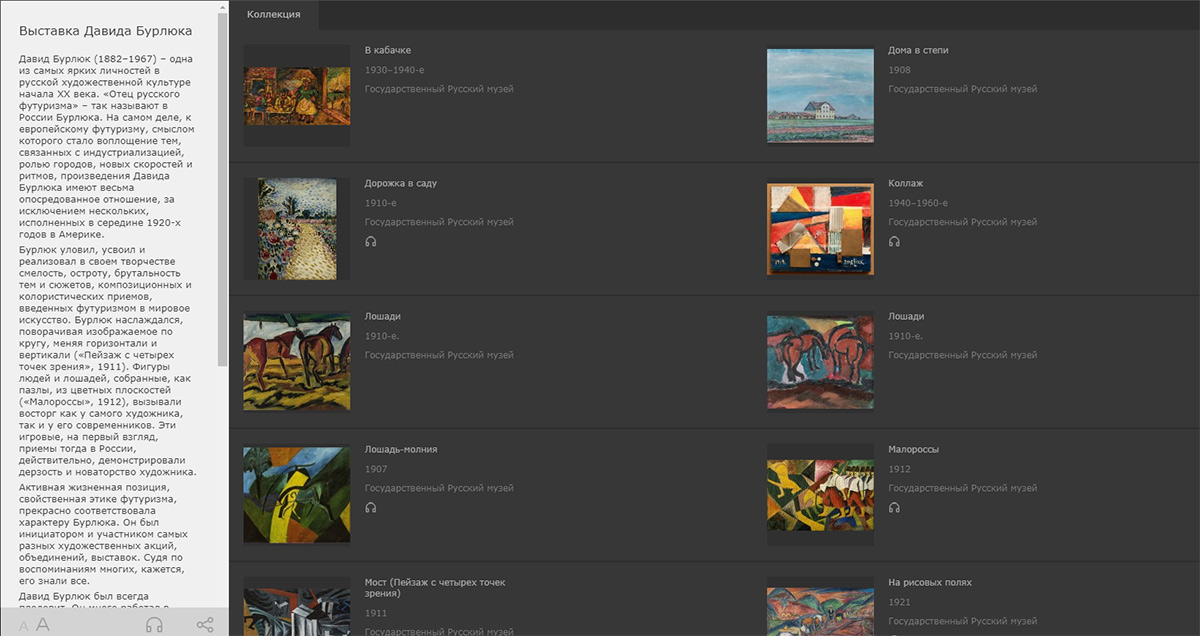Select the Дома в степи thumbnail
Viewport: 1200px width, 636px height.
coord(820,96)
